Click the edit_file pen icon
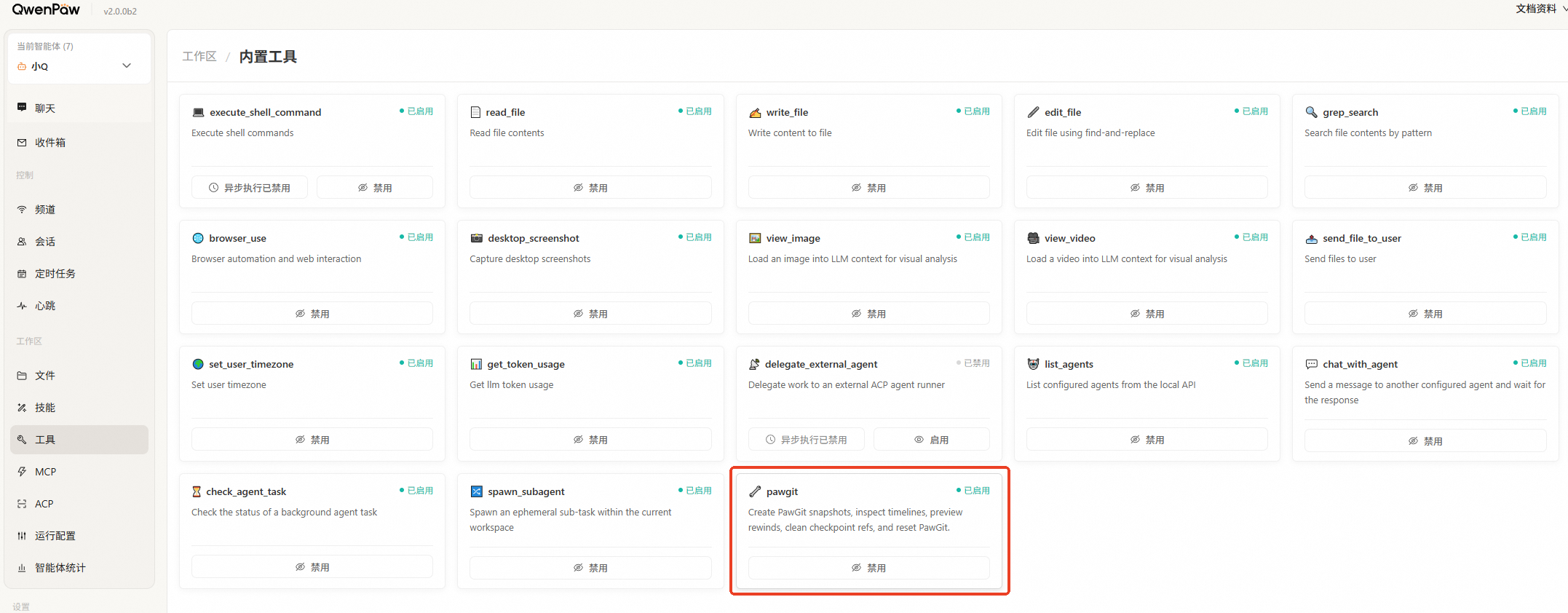Screen dimensions: 1568x613 pos(1033,112)
